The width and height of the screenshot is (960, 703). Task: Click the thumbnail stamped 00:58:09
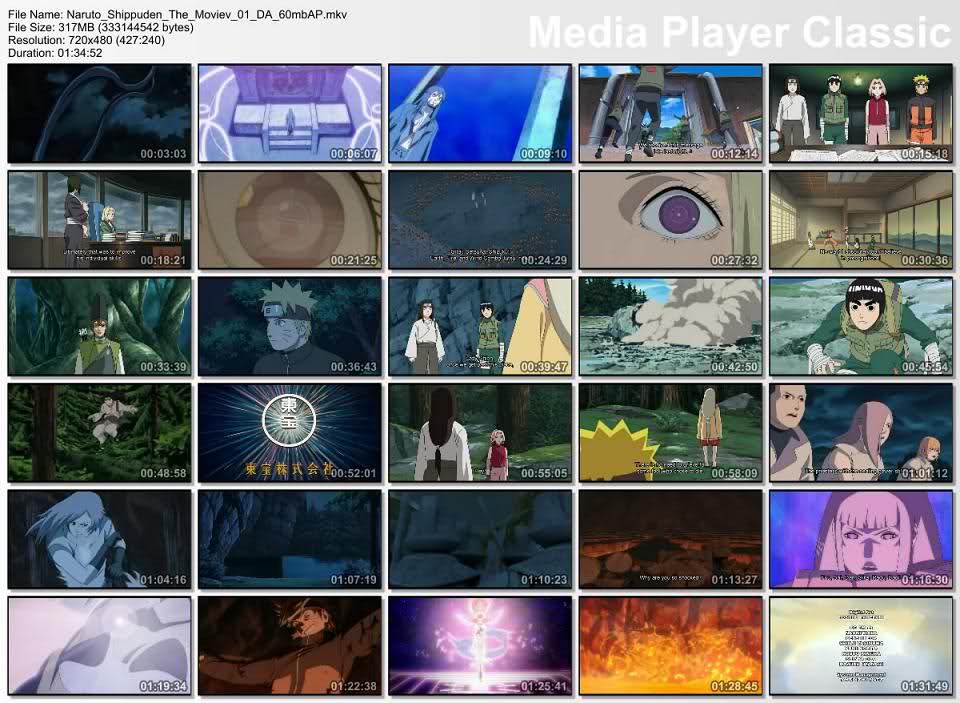670,433
